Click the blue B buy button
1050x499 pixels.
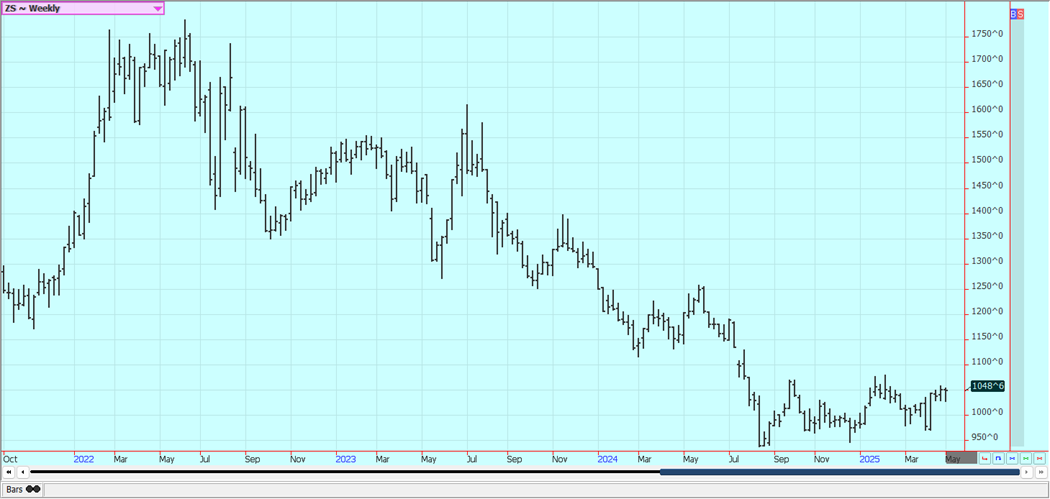coord(1014,13)
